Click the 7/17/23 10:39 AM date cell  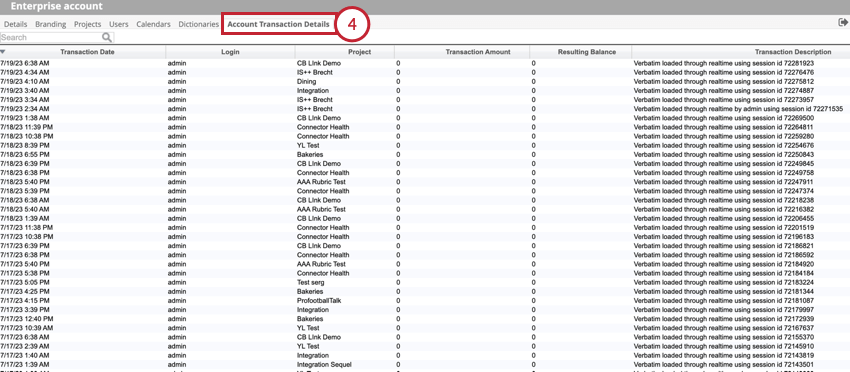click(27, 328)
